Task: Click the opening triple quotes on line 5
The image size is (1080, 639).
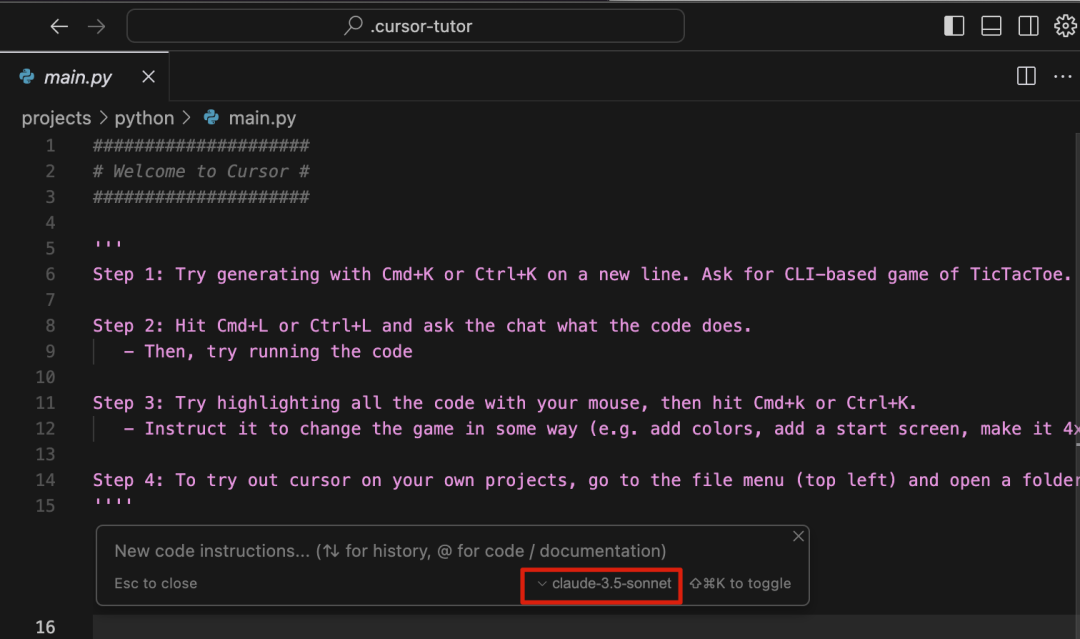Action: pyautogui.click(x=108, y=244)
